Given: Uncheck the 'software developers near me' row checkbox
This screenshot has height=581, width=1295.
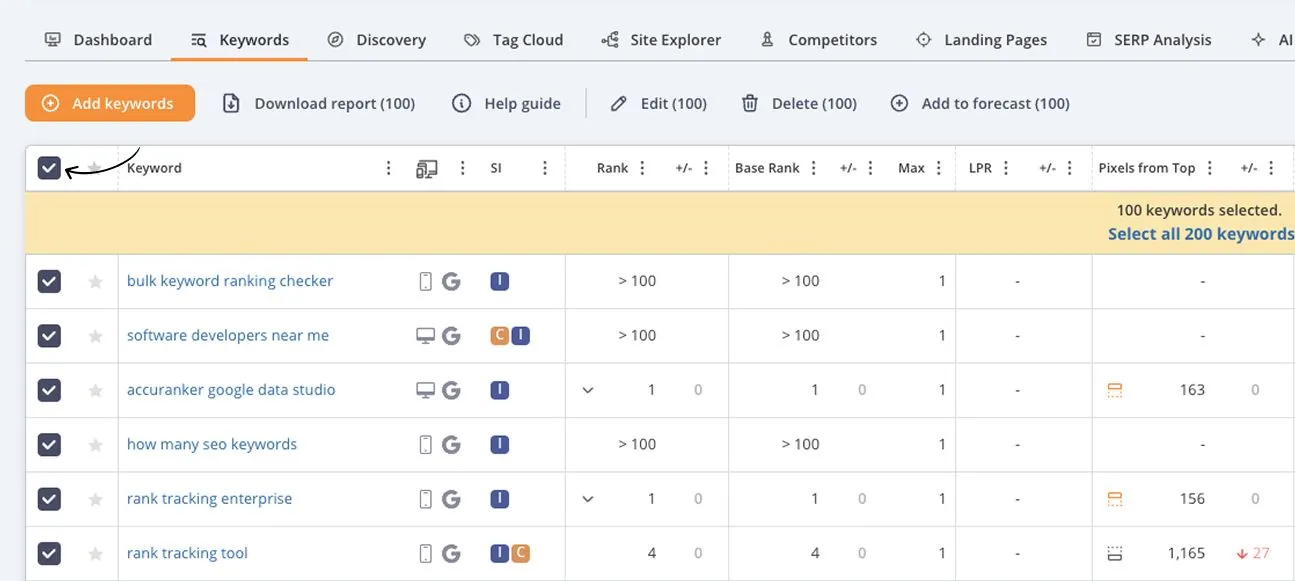Looking at the screenshot, I should (49, 336).
